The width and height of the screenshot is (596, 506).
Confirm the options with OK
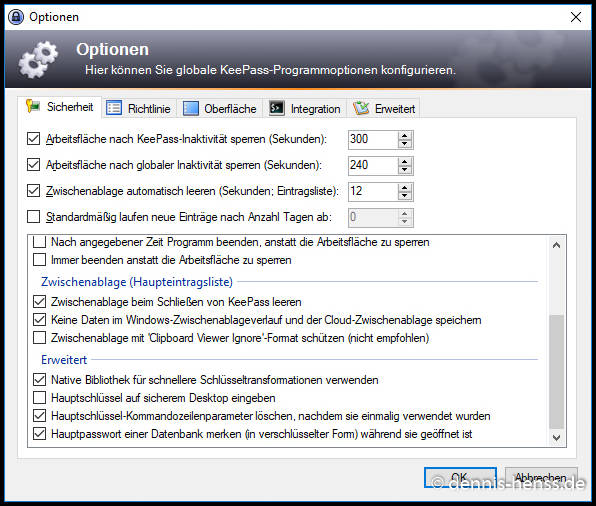(460, 477)
